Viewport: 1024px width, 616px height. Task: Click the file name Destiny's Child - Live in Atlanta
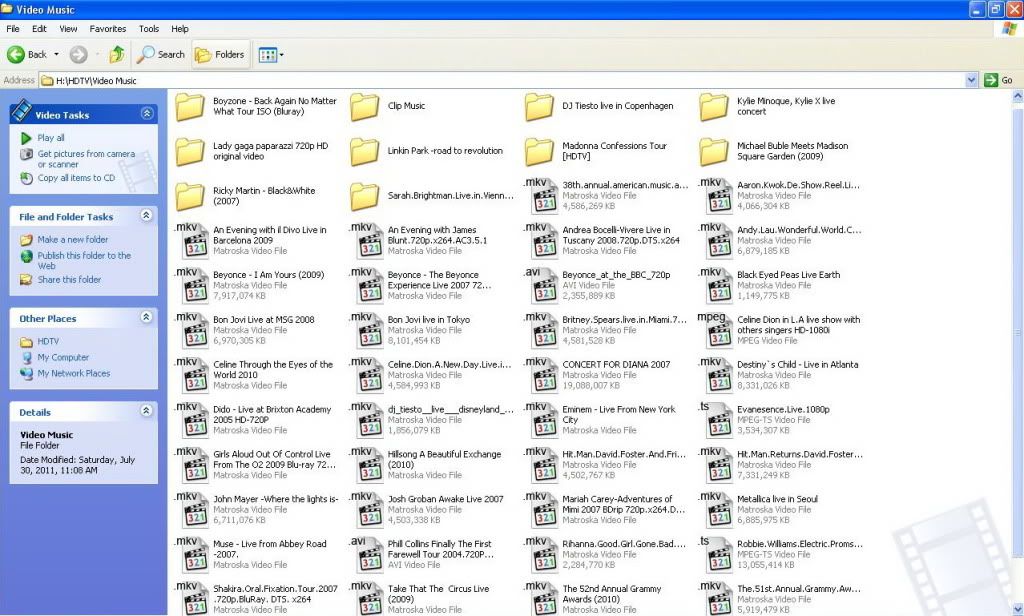[x=797, y=365]
